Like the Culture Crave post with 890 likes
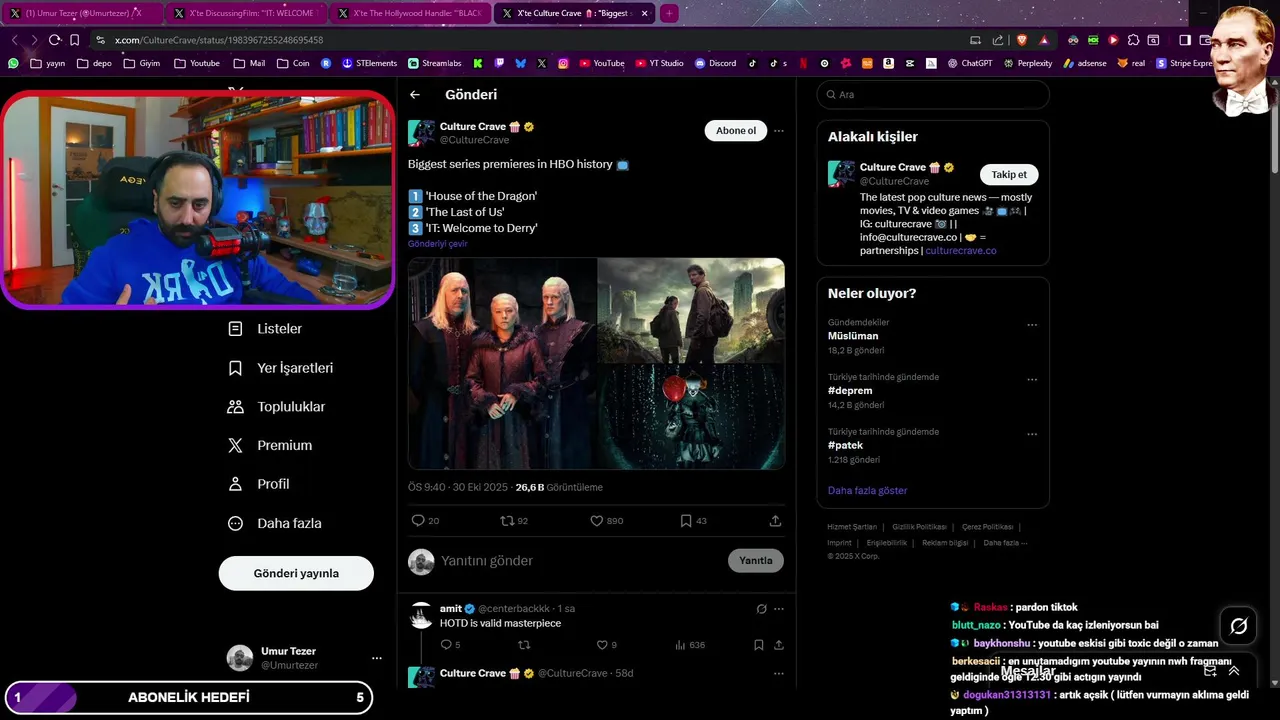Viewport: 1280px width, 720px height. point(597,521)
